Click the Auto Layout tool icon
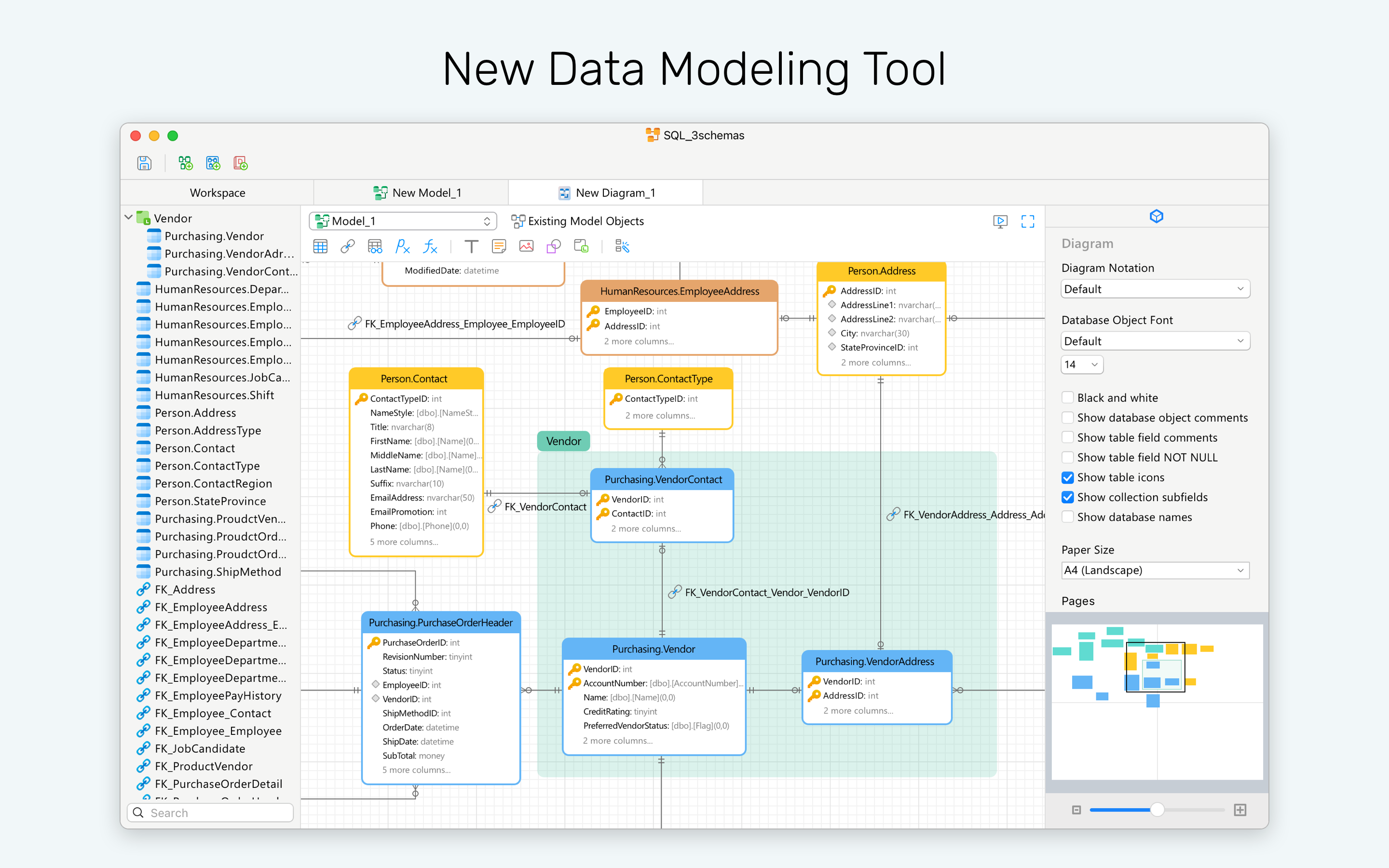The width and height of the screenshot is (1389, 868). pyautogui.click(x=622, y=246)
